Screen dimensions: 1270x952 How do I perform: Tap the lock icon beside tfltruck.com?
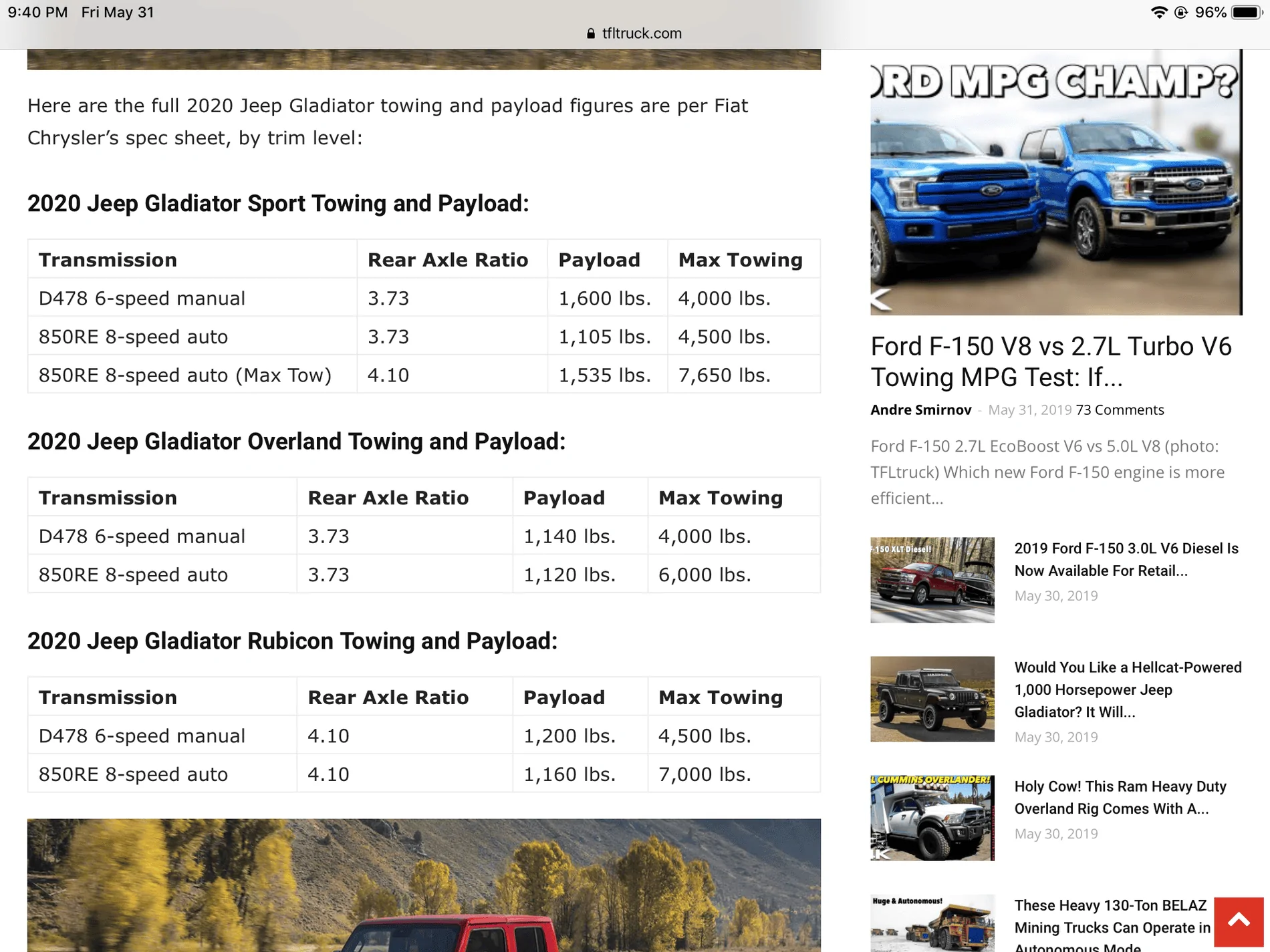(591, 33)
